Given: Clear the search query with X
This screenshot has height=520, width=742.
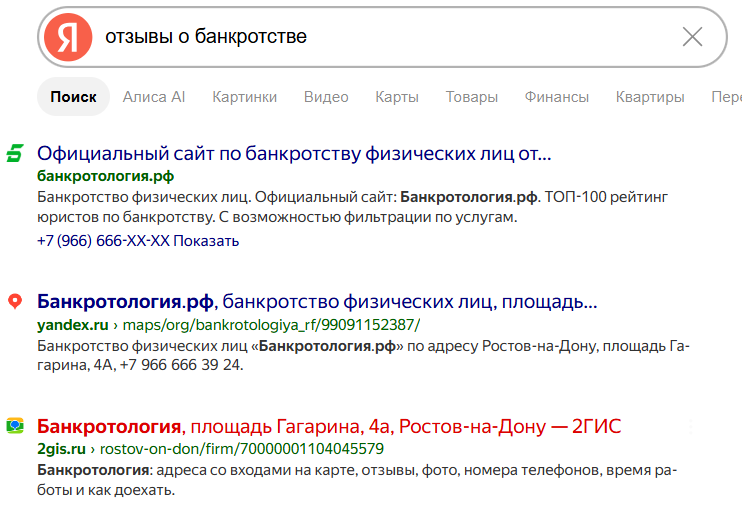Looking at the screenshot, I should pos(692,37).
